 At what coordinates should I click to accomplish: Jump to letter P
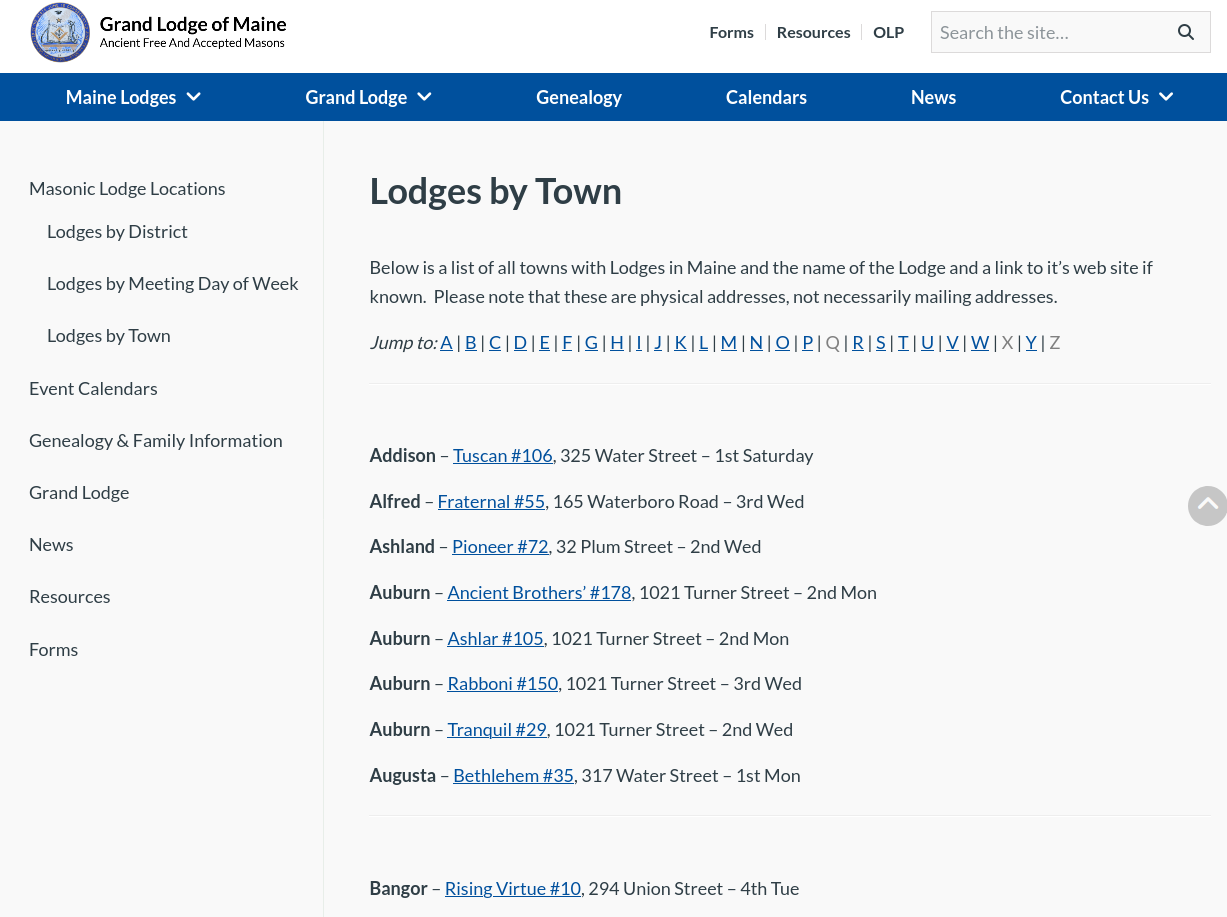coord(808,342)
